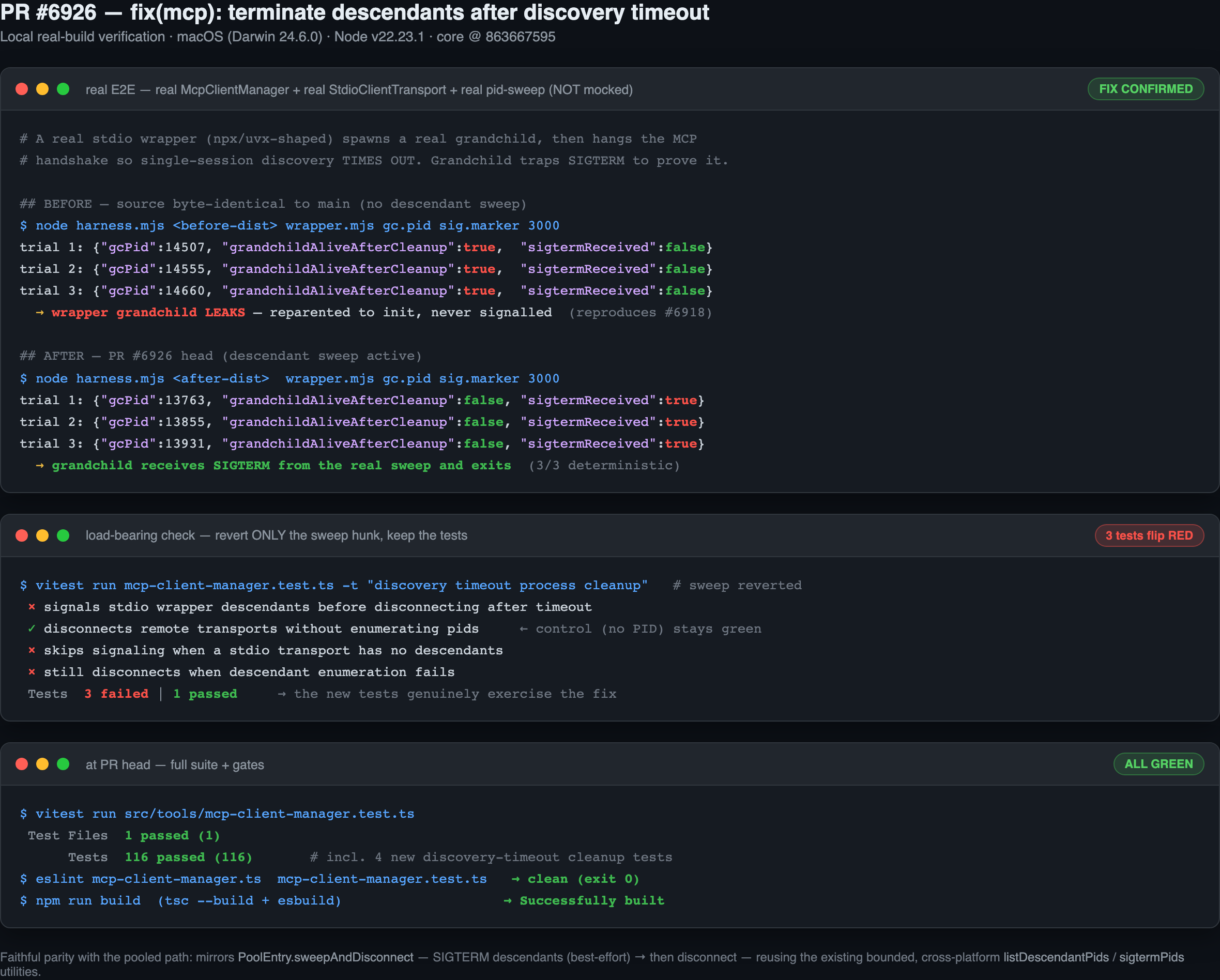Click the '## AFTER — PR #6926 head' comment

point(221,356)
